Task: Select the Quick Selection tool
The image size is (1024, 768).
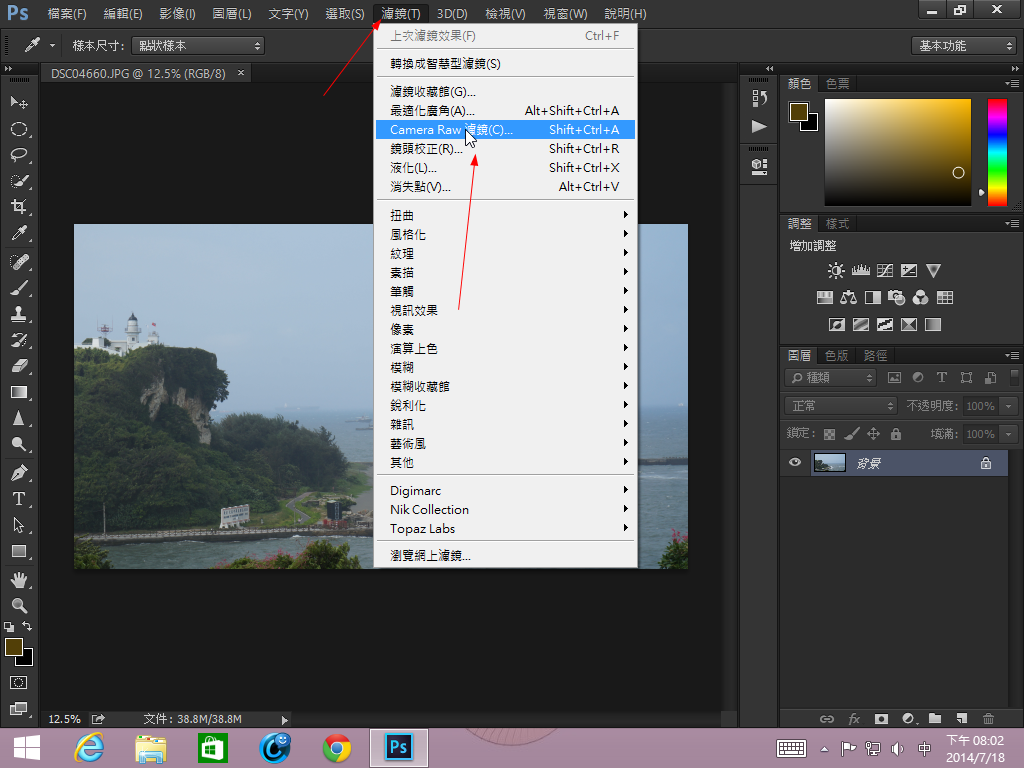Action: (19, 181)
